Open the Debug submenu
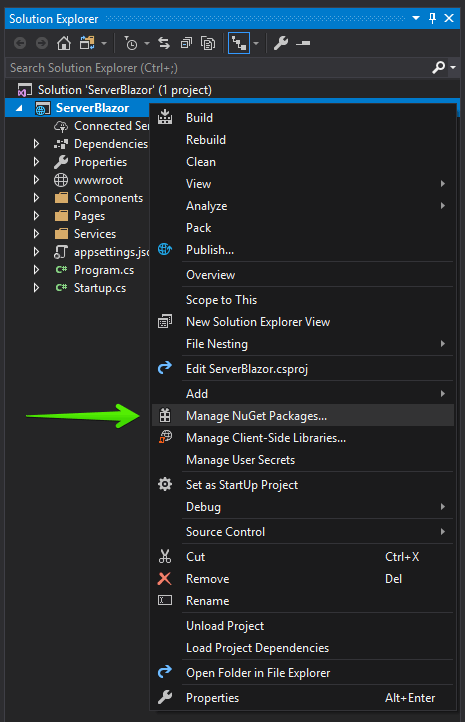The height and width of the screenshot is (722, 465). pos(304,507)
